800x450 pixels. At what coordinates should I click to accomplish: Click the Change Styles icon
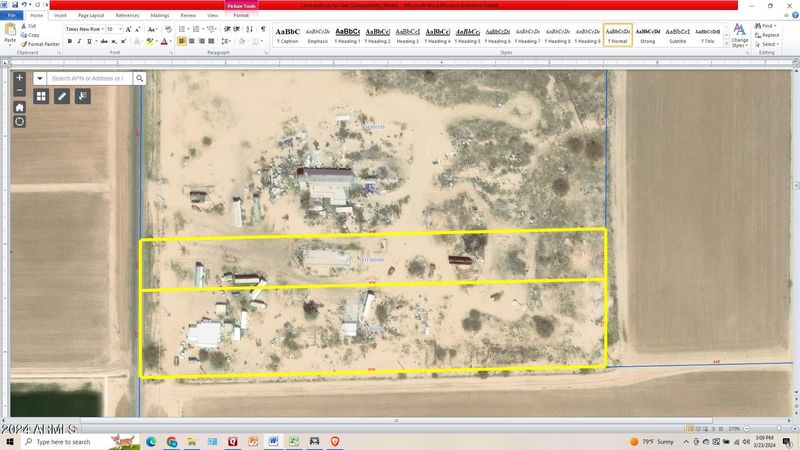pos(739,32)
